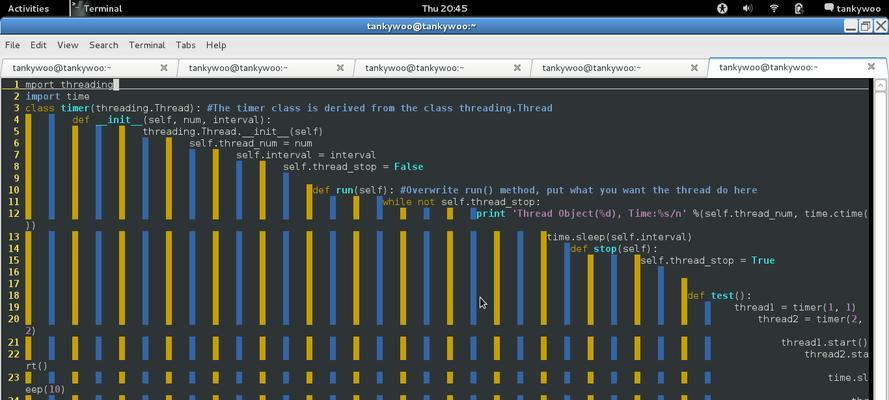This screenshot has width=889, height=400.
Task: Click 'thread1.start()' line
Action: tap(824, 342)
